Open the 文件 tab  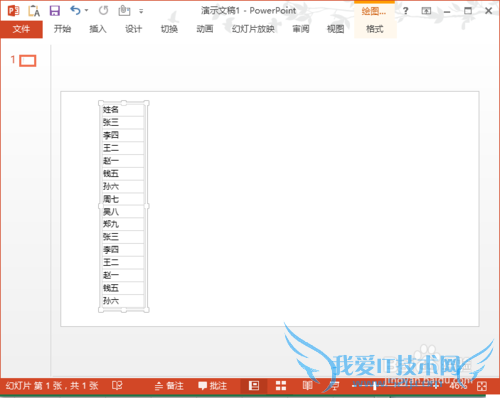(21, 29)
